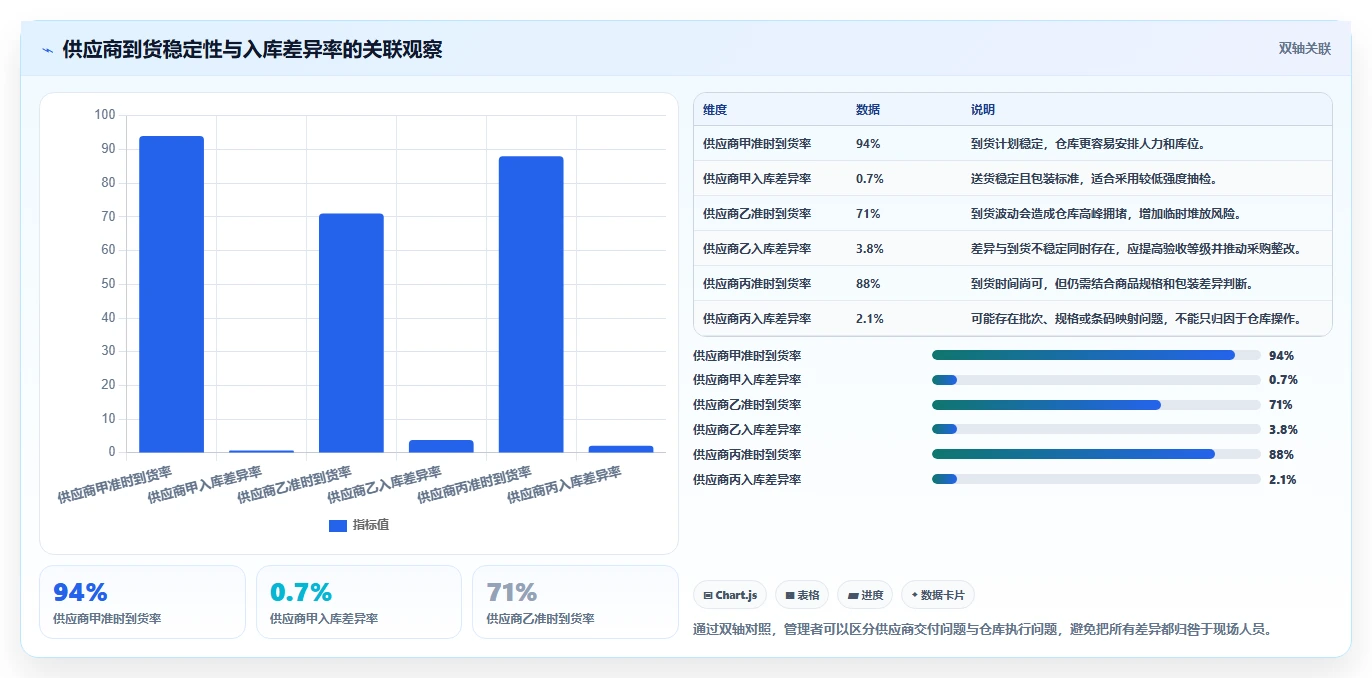Click x-axis label 供应商丙入库差异率
This screenshot has width=1372, height=678.
[564, 484]
